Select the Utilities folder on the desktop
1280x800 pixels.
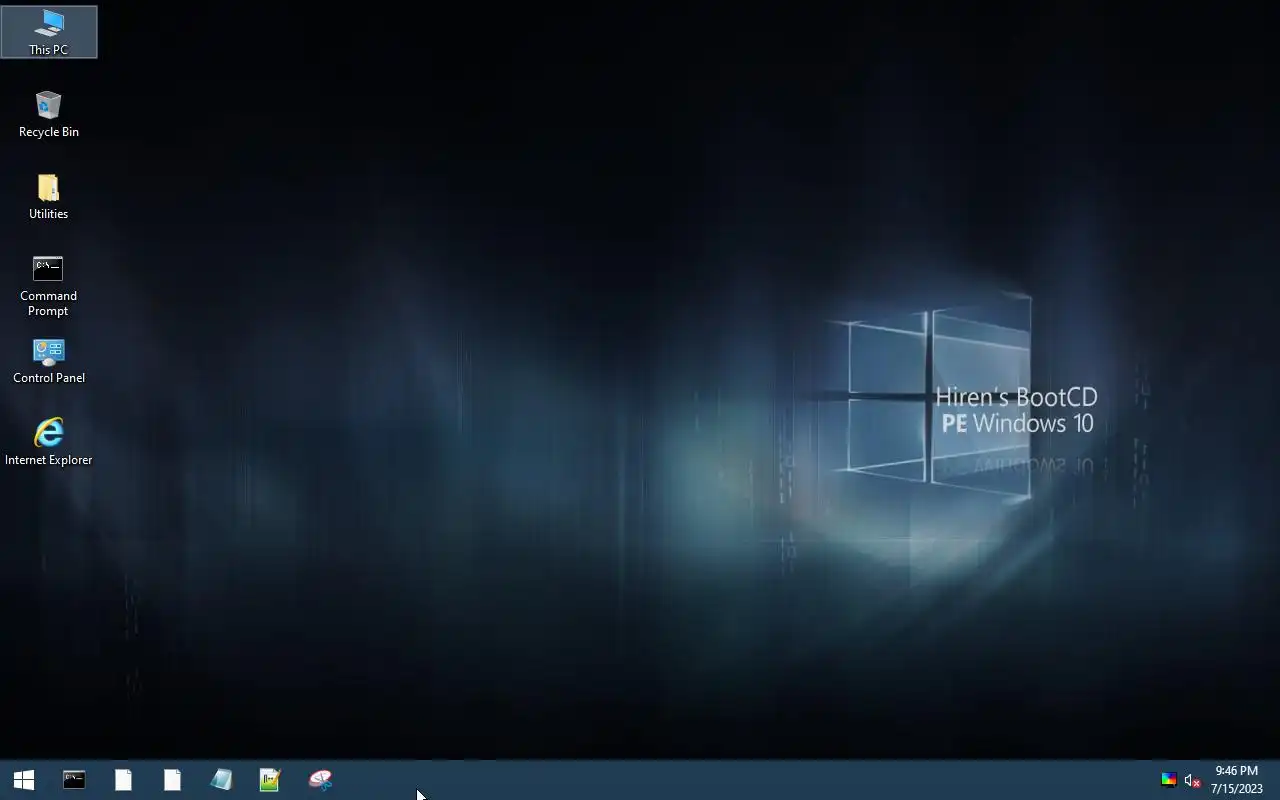point(48,196)
